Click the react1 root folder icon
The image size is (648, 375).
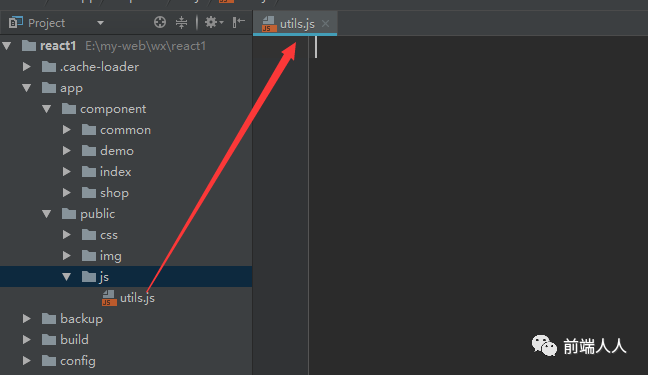click(x=29, y=45)
